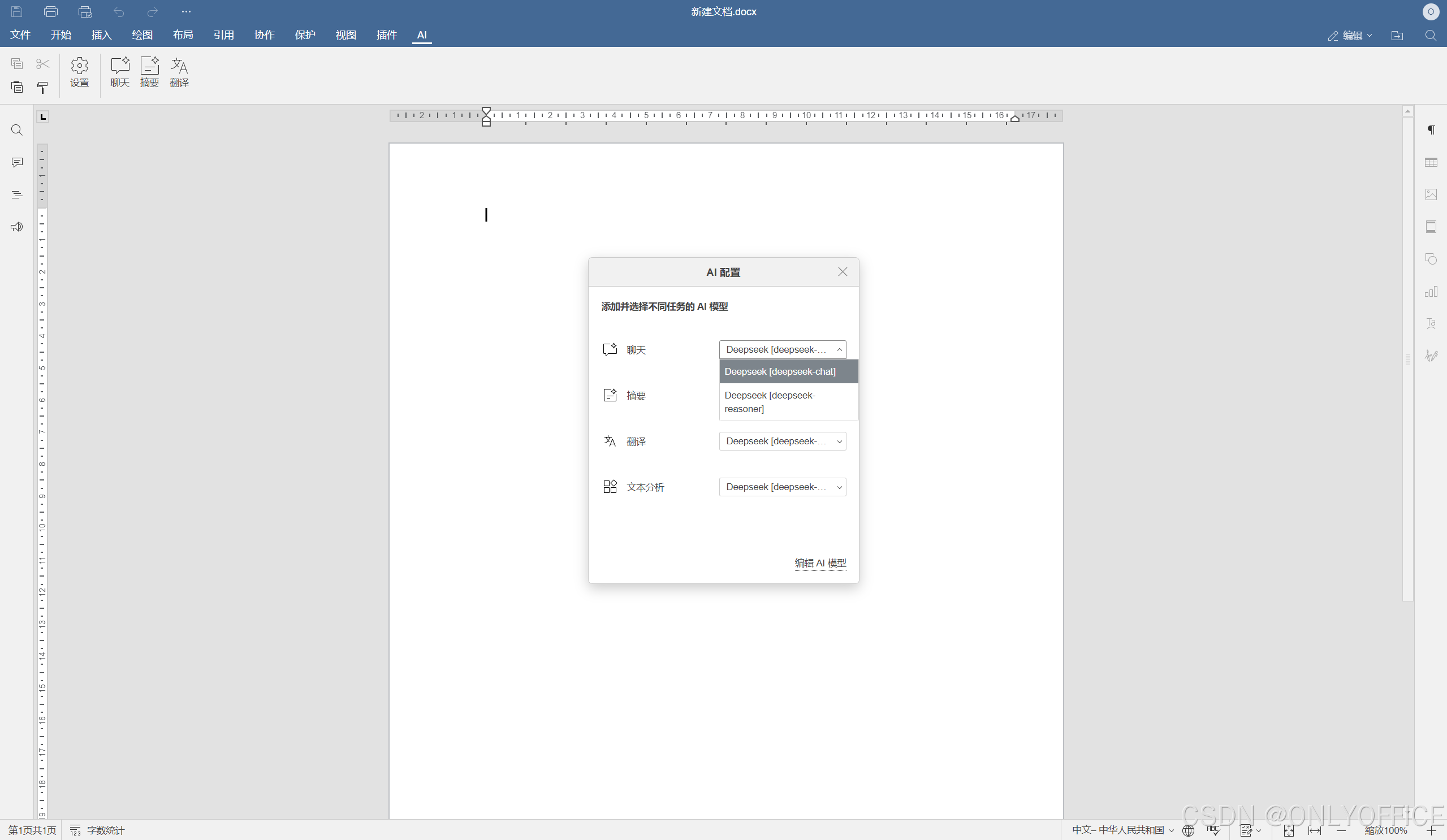Open the 插入 menu tab
Image resolution: width=1447 pixels, height=840 pixels.
point(101,35)
